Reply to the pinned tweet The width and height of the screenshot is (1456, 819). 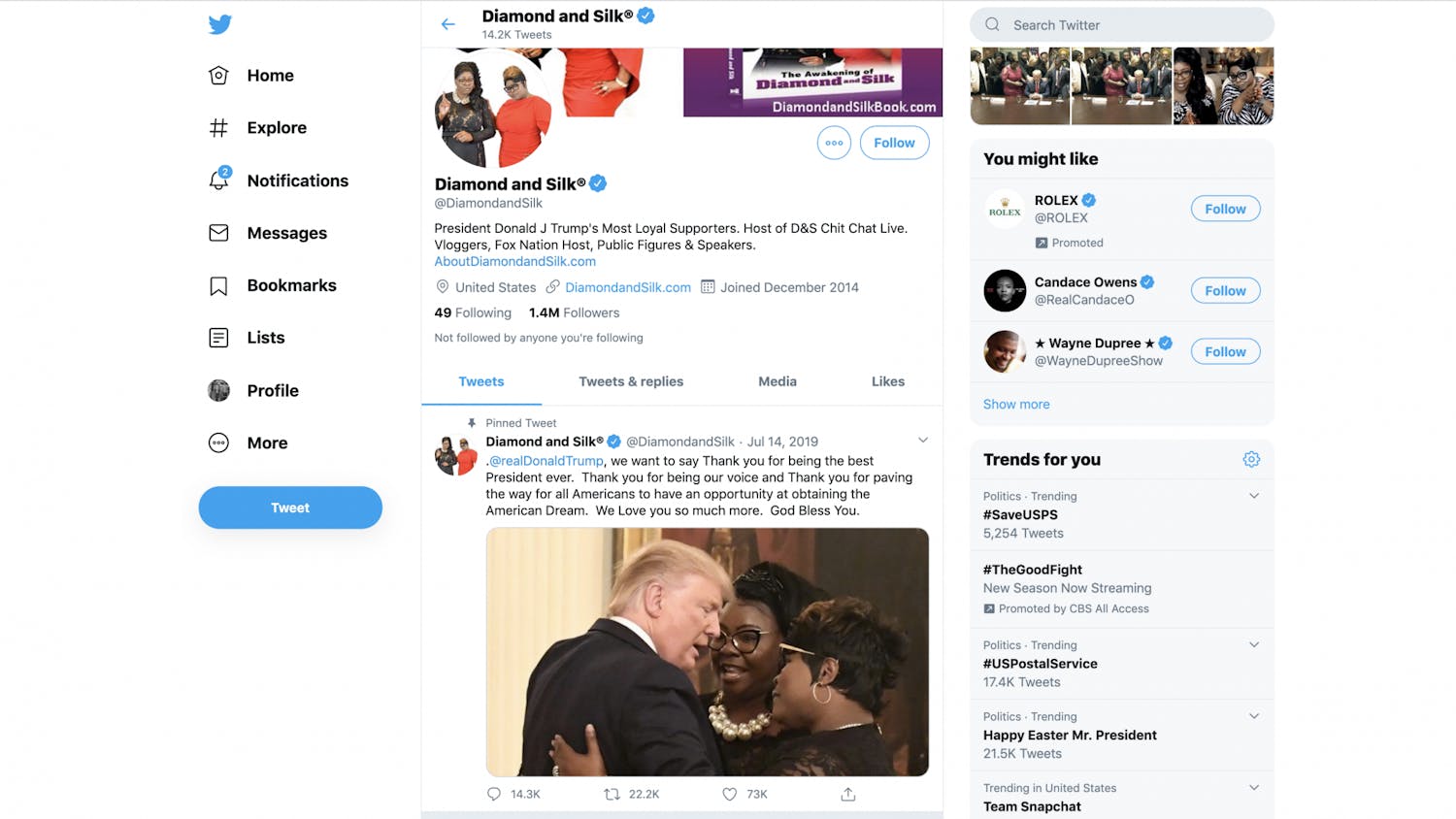tap(494, 794)
